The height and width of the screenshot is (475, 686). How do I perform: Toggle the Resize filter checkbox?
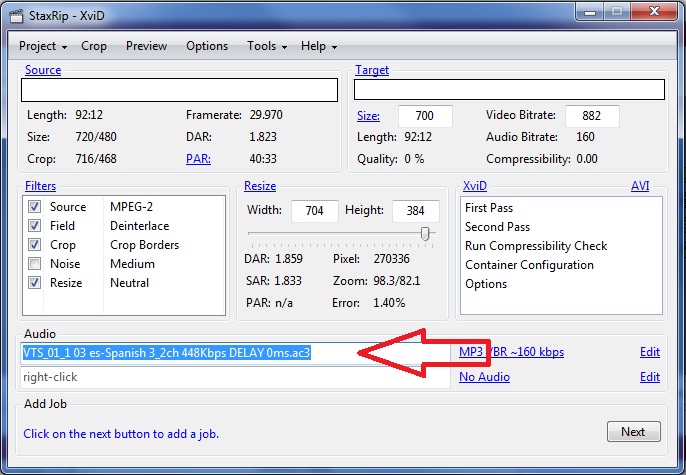click(x=35, y=283)
